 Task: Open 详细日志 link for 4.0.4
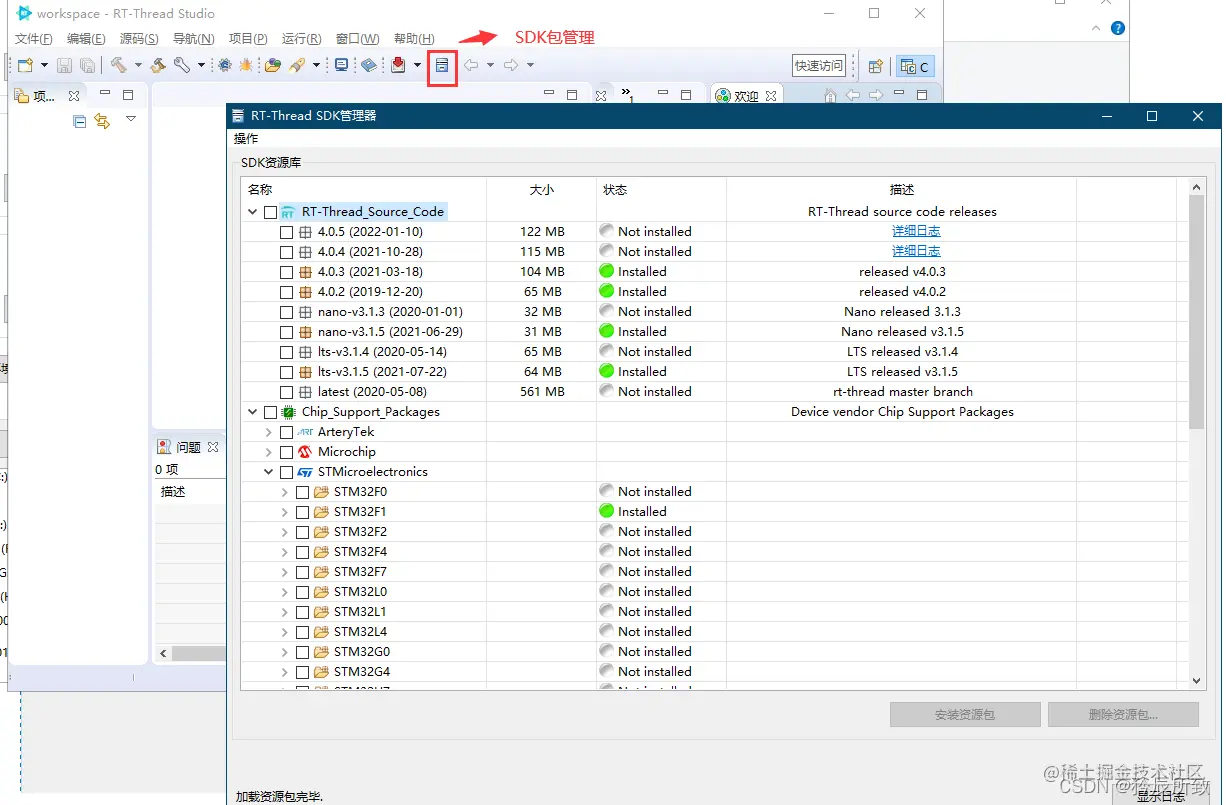[x=916, y=251]
